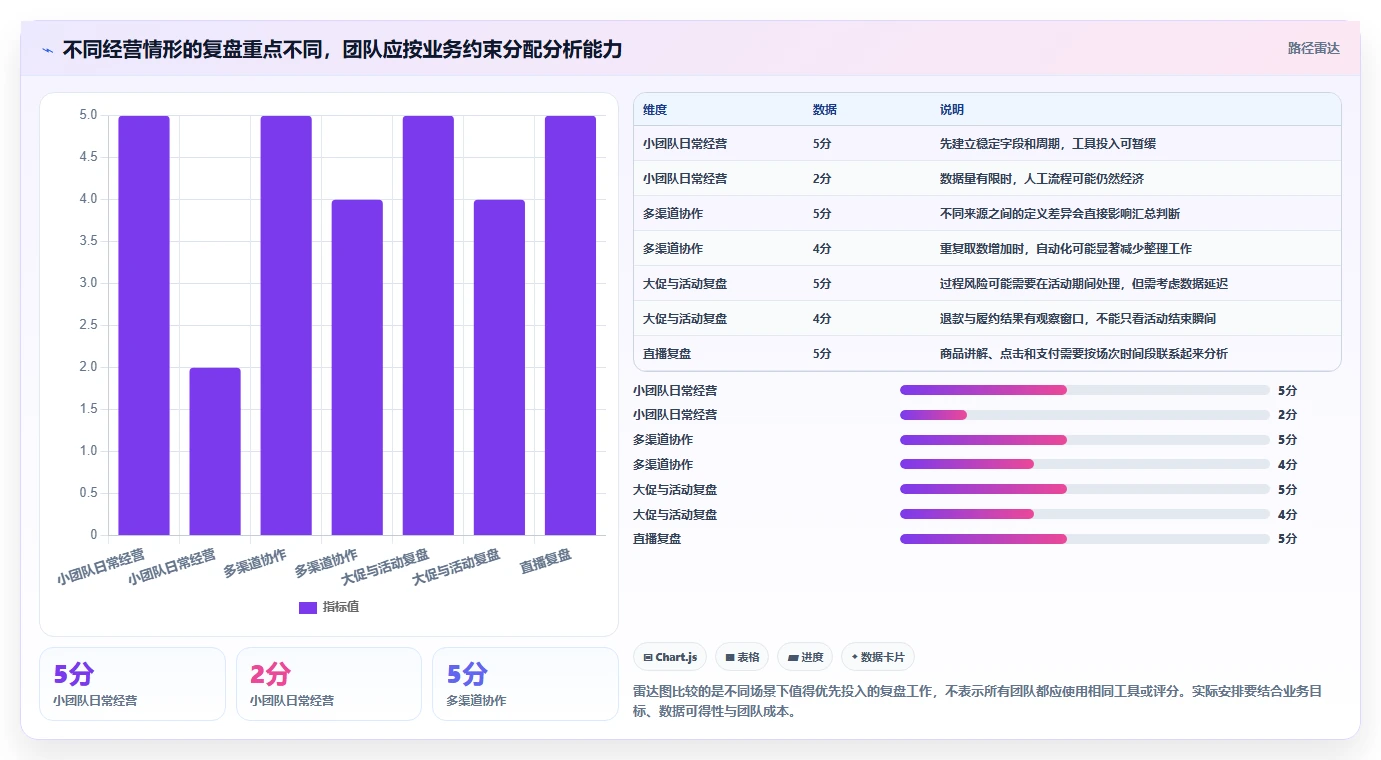Image resolution: width=1381 pixels, height=760 pixels.
Task: Select the 表格 chip
Action: click(x=742, y=657)
